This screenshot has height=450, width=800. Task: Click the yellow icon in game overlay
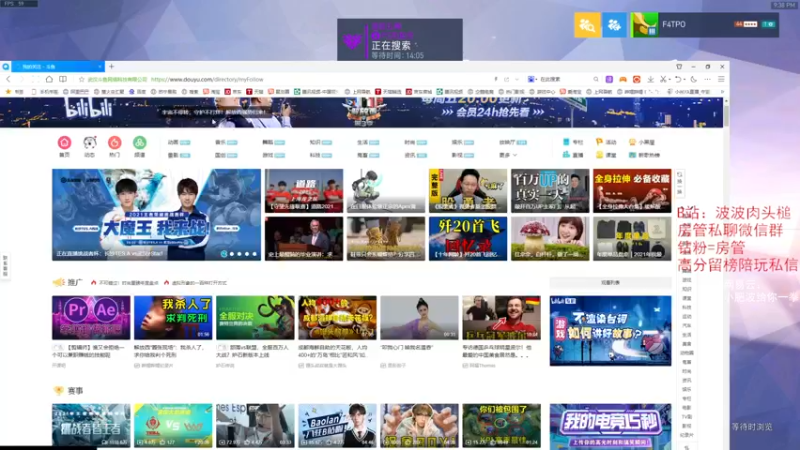coord(587,24)
